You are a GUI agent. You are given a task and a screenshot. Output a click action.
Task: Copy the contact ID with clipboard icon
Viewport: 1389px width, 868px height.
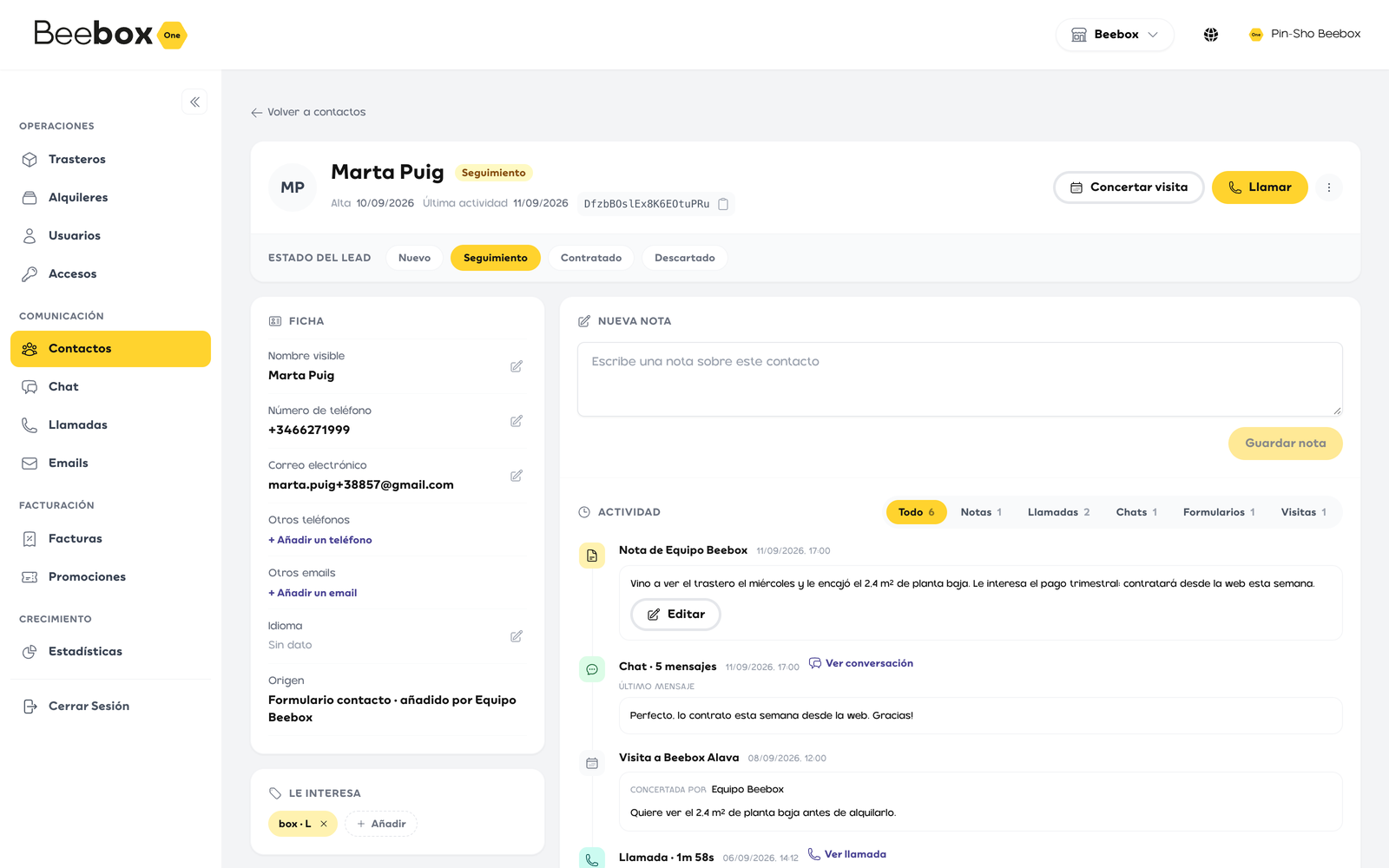coord(723,204)
